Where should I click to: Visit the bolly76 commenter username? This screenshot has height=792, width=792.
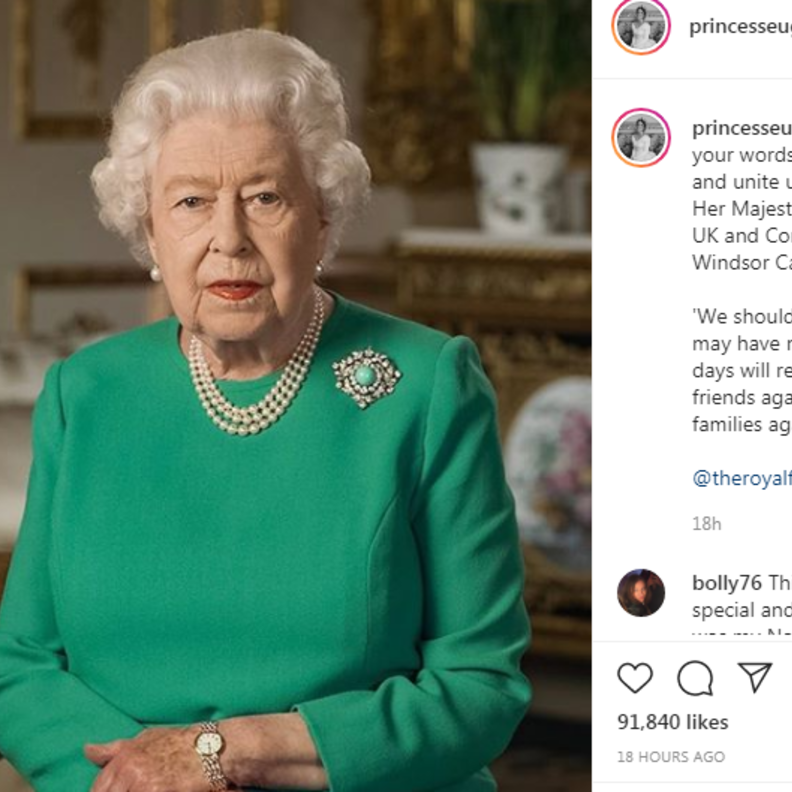727,583
